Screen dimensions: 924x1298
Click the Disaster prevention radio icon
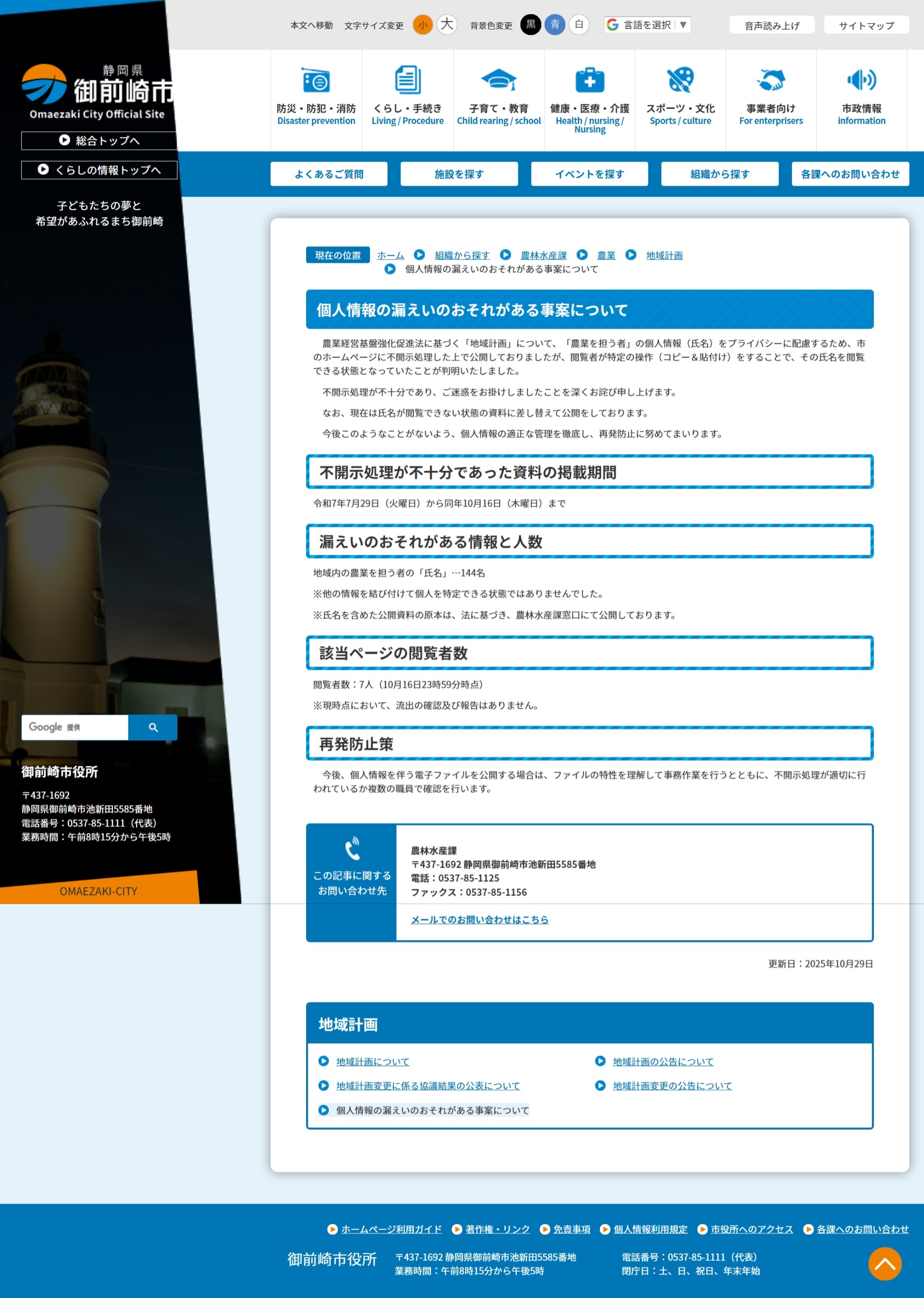[x=316, y=80]
